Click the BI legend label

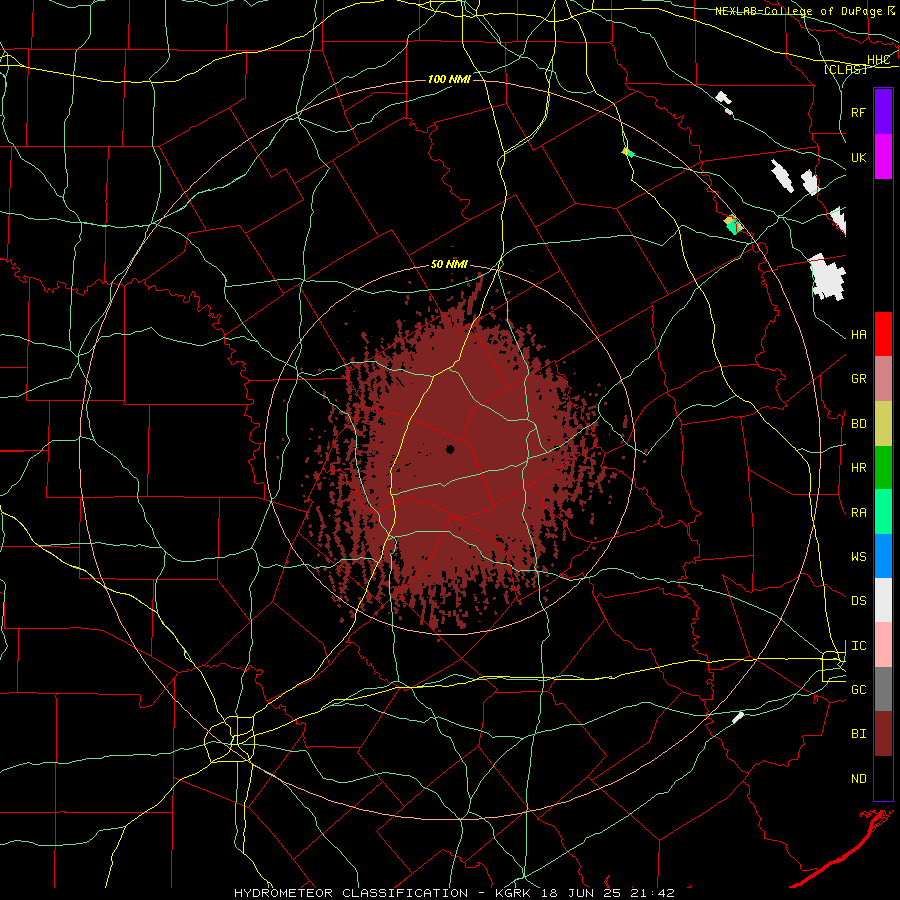point(859,734)
